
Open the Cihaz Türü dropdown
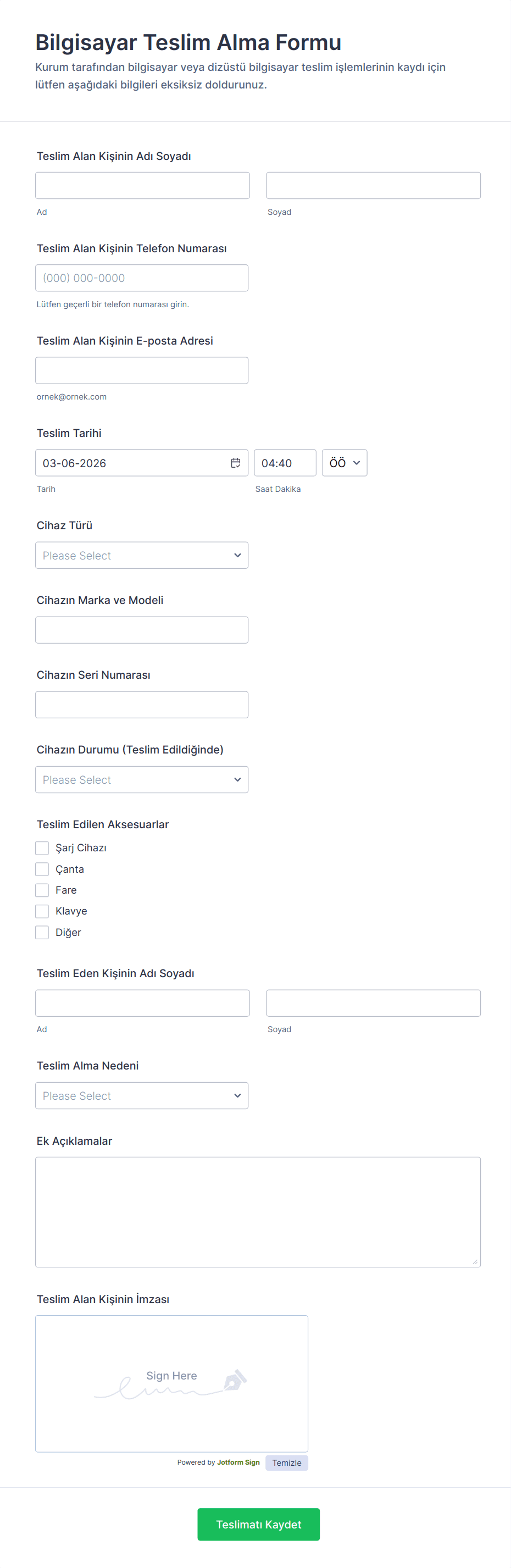142,555
